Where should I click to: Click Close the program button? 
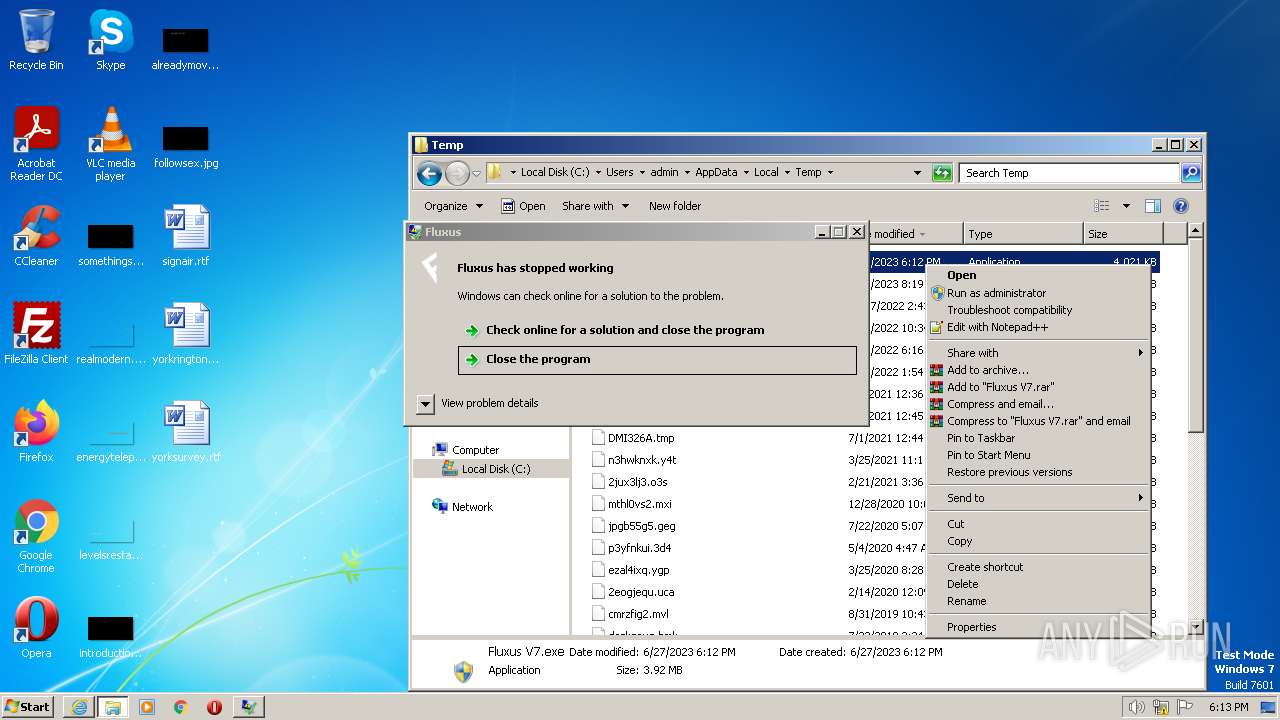click(657, 360)
